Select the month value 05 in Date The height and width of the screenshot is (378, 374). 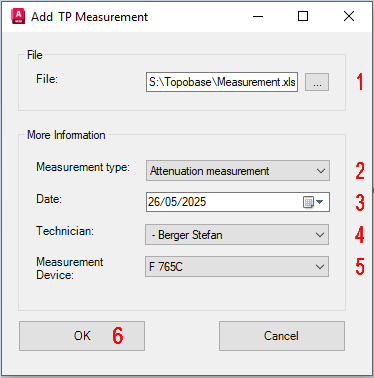click(x=167, y=202)
